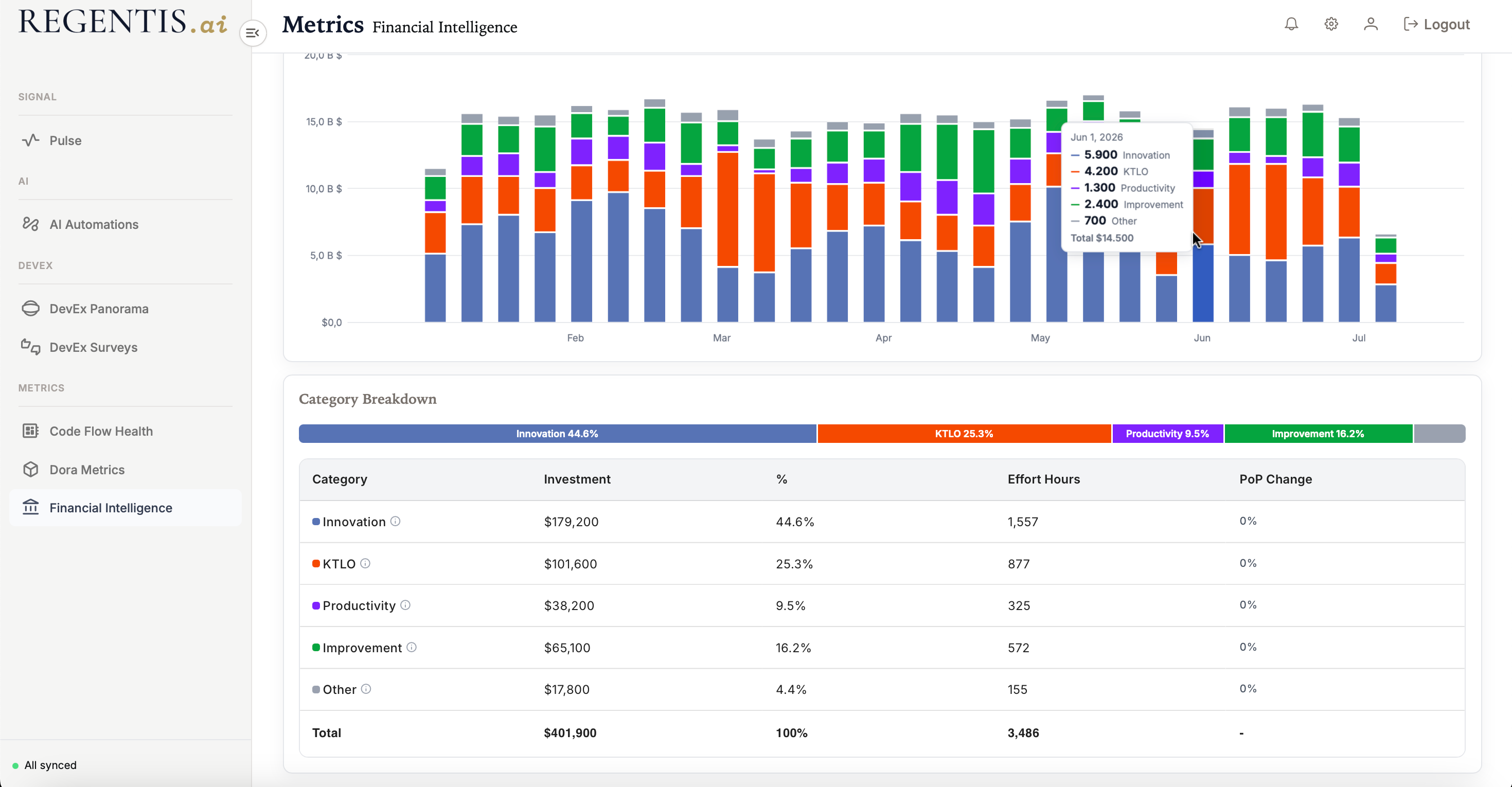This screenshot has height=787, width=1512.
Task: Show info for Other category
Action: (366, 689)
